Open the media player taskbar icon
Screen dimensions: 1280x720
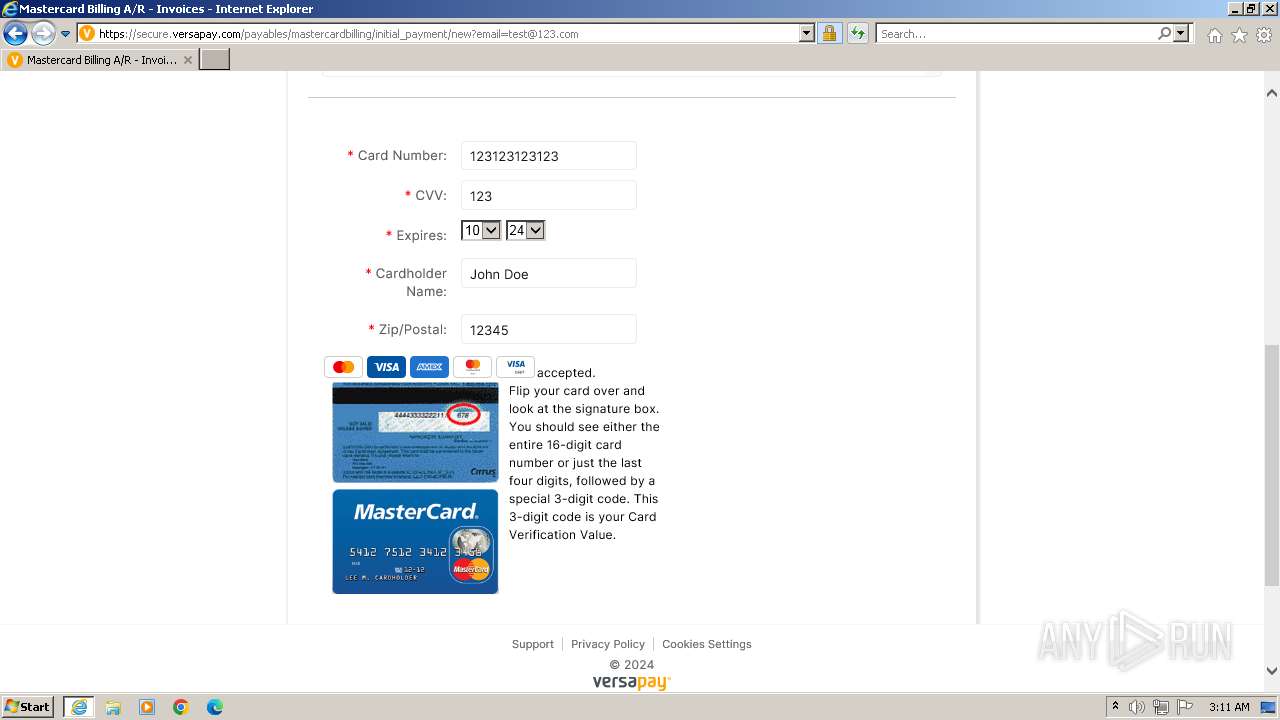(x=146, y=707)
